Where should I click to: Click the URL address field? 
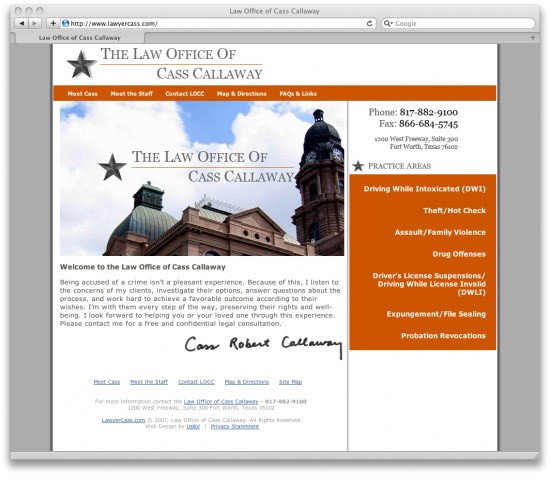[x=217, y=24]
